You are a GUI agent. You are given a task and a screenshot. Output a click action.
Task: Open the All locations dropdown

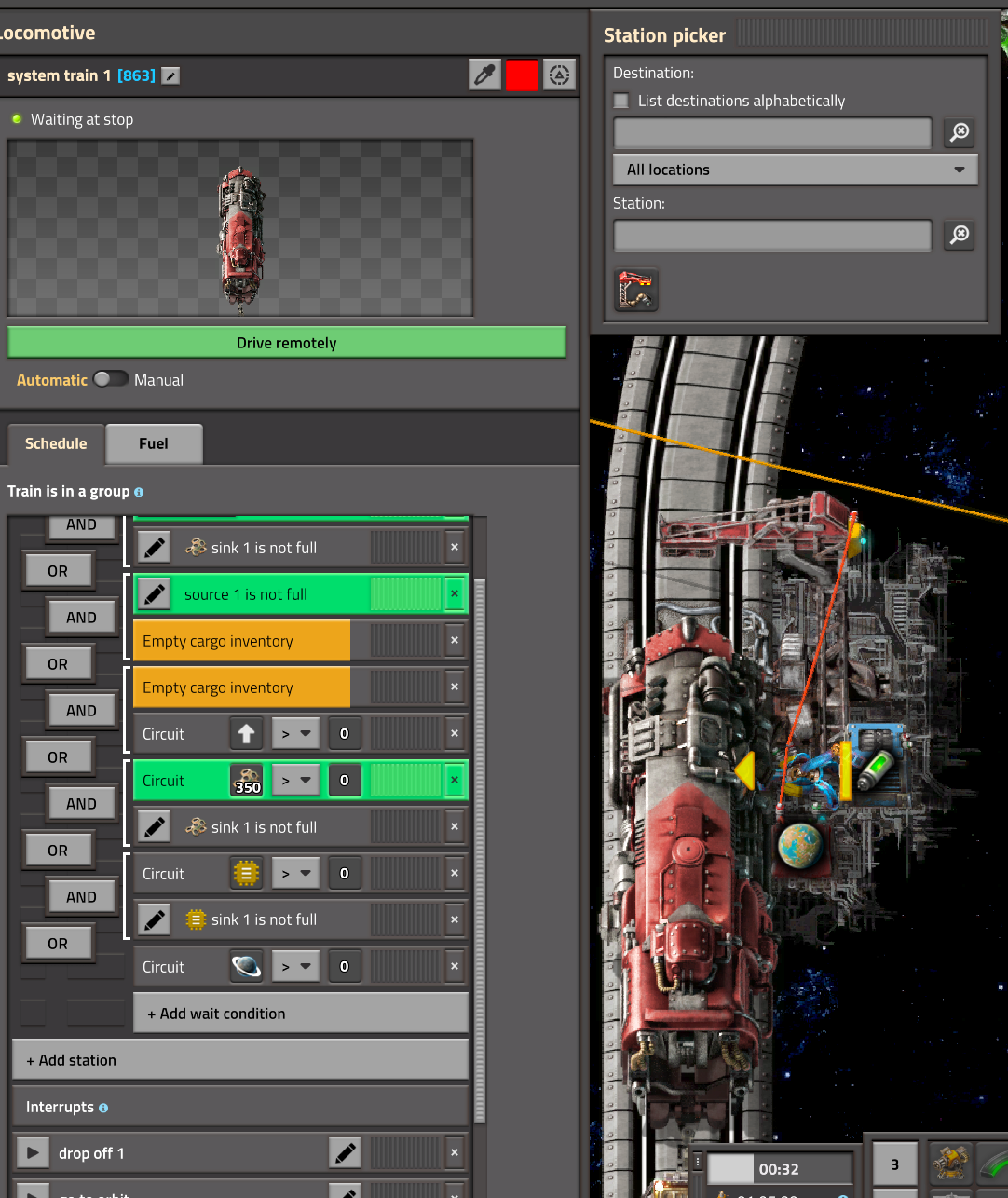[796, 170]
